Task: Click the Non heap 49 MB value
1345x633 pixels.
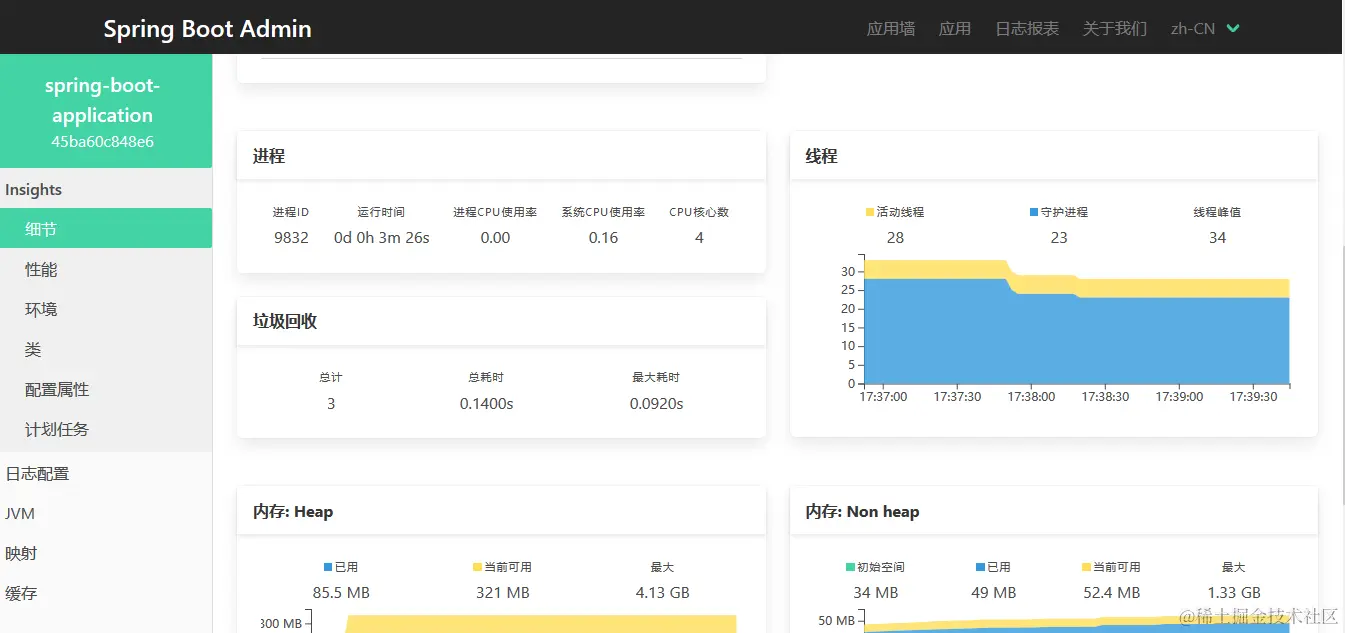Action: [993, 593]
